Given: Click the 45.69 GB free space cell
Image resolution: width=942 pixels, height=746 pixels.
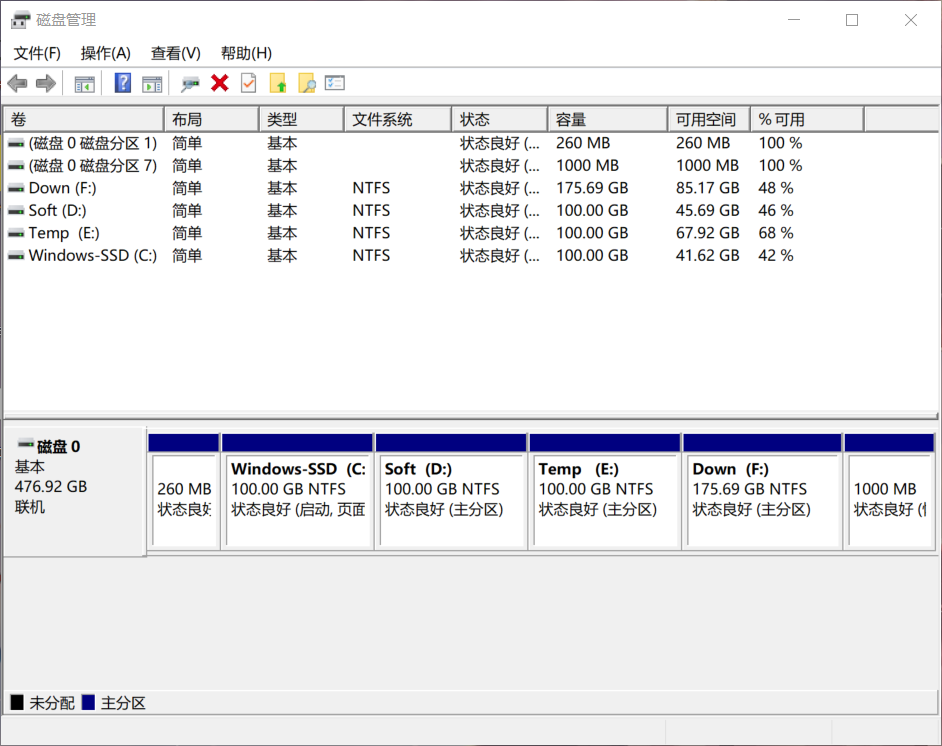Looking at the screenshot, I should pyautogui.click(x=707, y=211).
